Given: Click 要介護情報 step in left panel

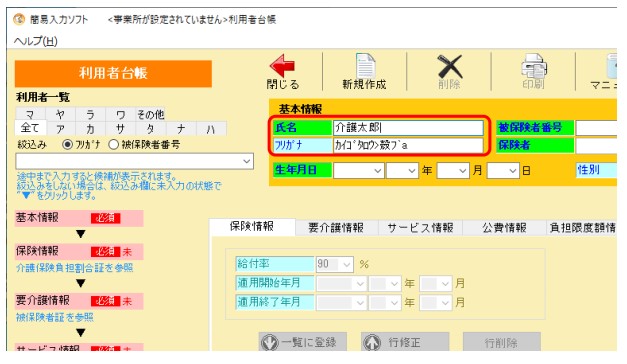Looking at the screenshot, I should pyautogui.click(x=79, y=301).
